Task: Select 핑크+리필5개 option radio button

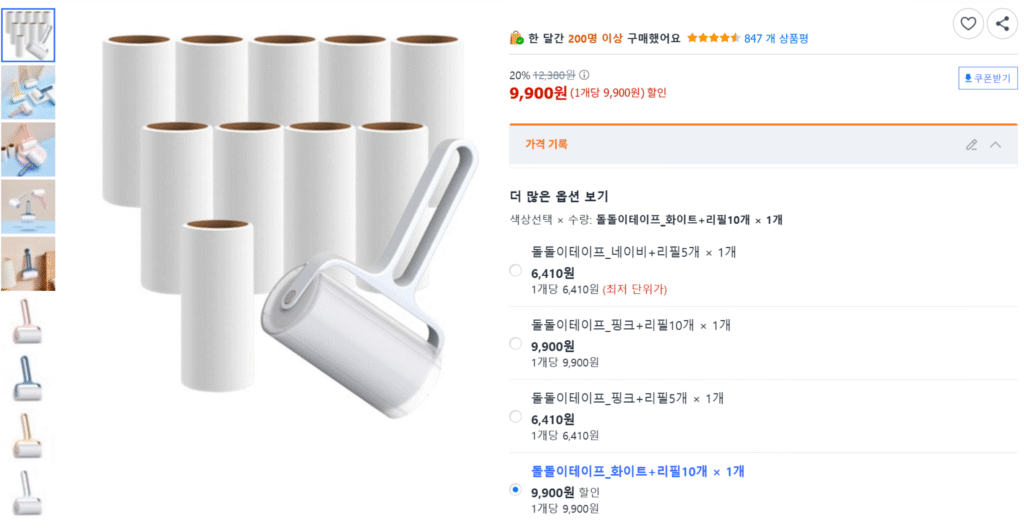Action: (516, 416)
